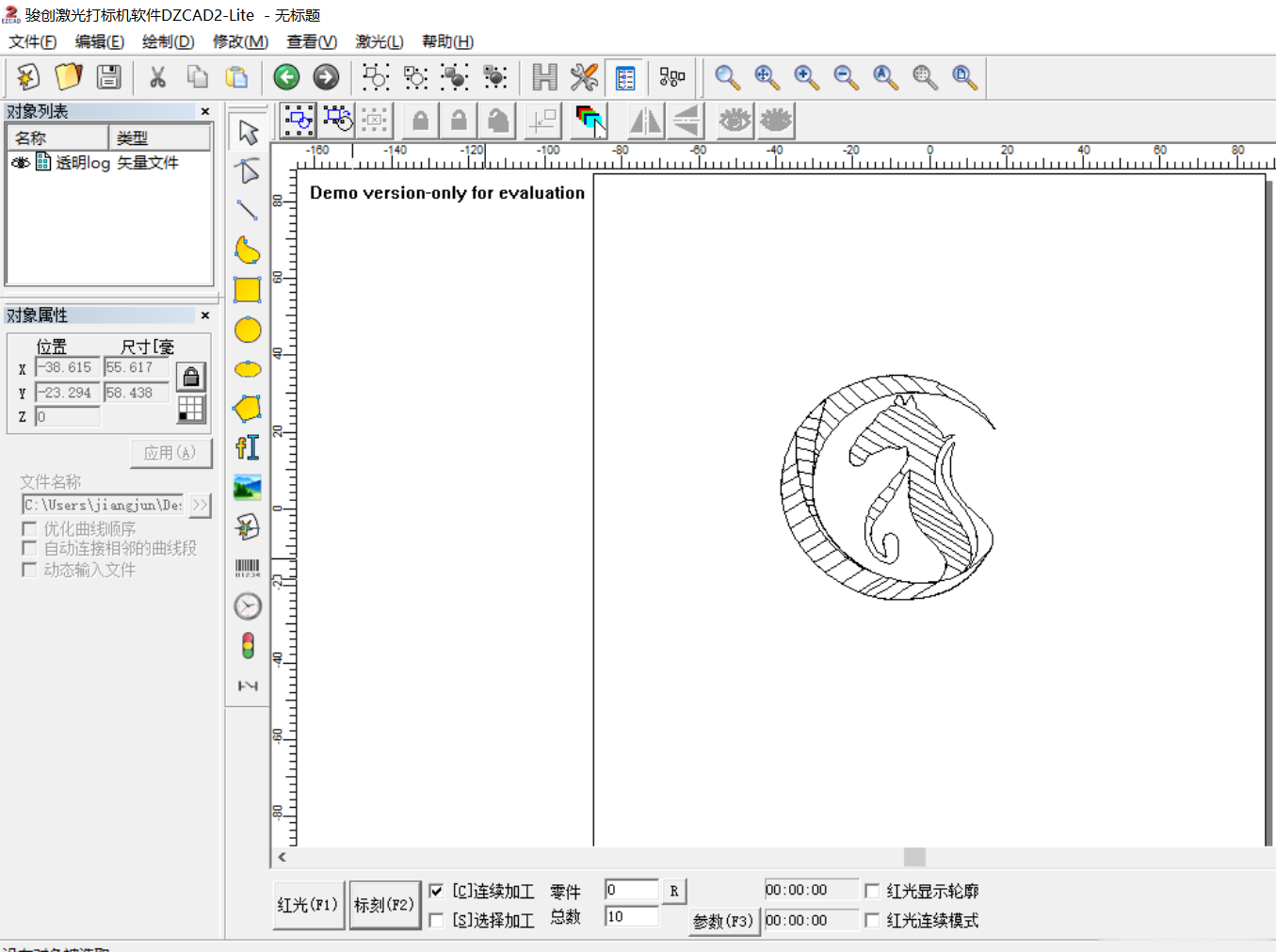Open the 修改(M) menu
The height and width of the screenshot is (952, 1276).
[x=241, y=41]
